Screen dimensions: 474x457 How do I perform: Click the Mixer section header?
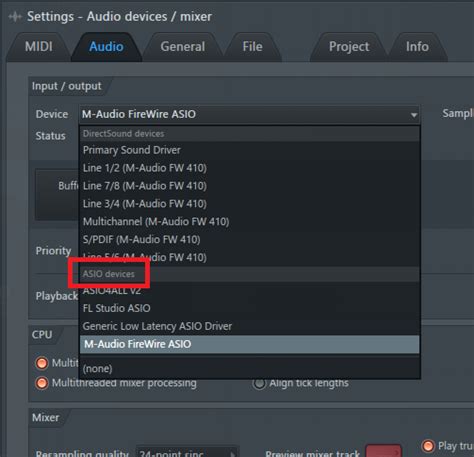(x=46, y=418)
